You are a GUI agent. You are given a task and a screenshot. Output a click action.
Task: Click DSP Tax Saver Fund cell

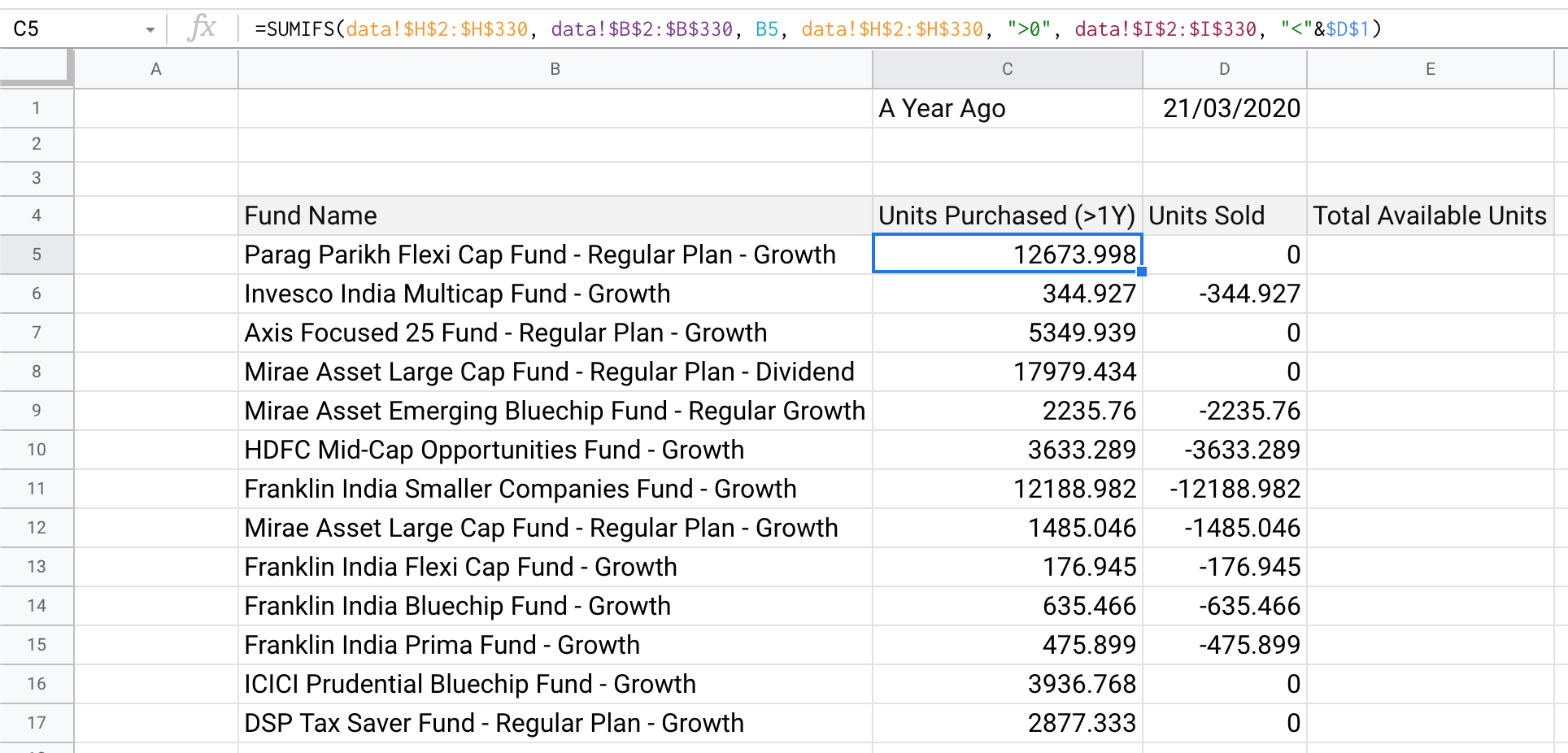555,723
